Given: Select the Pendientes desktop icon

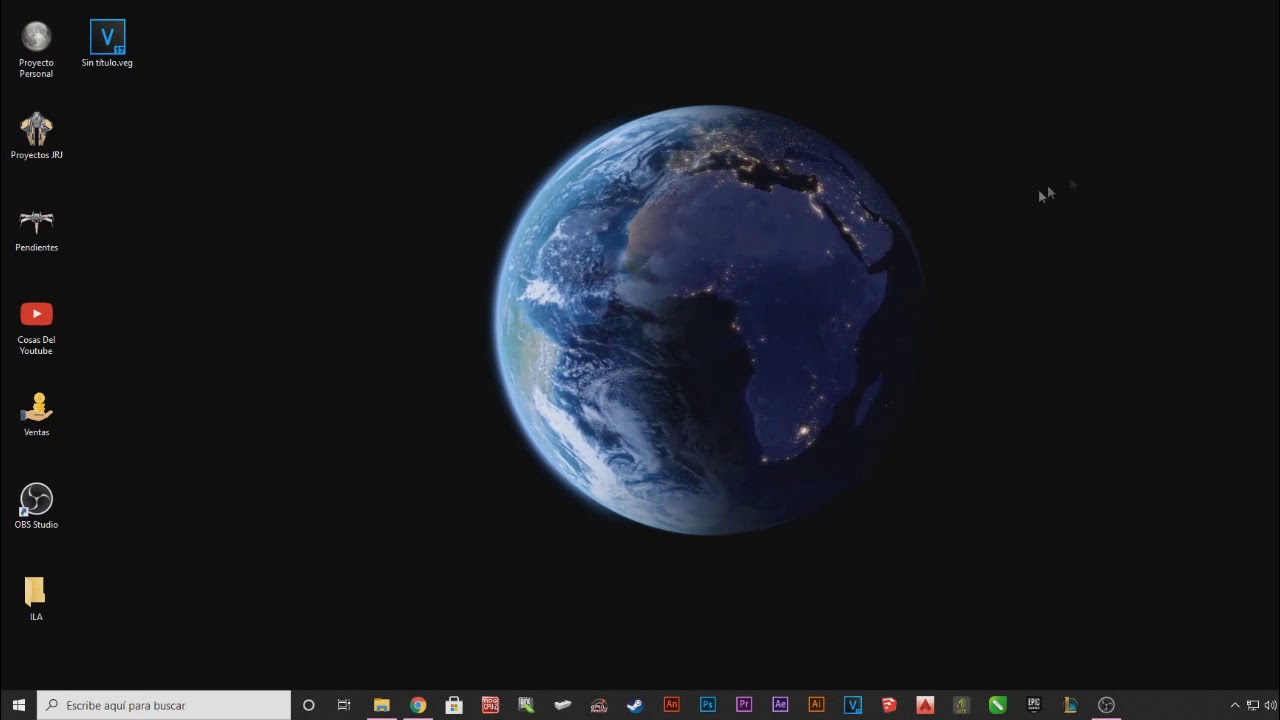Looking at the screenshot, I should (x=36, y=229).
